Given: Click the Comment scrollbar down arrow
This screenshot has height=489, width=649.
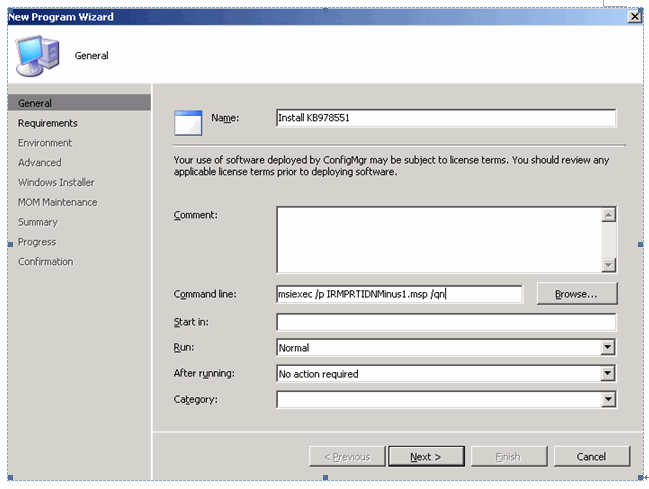Looking at the screenshot, I should coord(608,265).
